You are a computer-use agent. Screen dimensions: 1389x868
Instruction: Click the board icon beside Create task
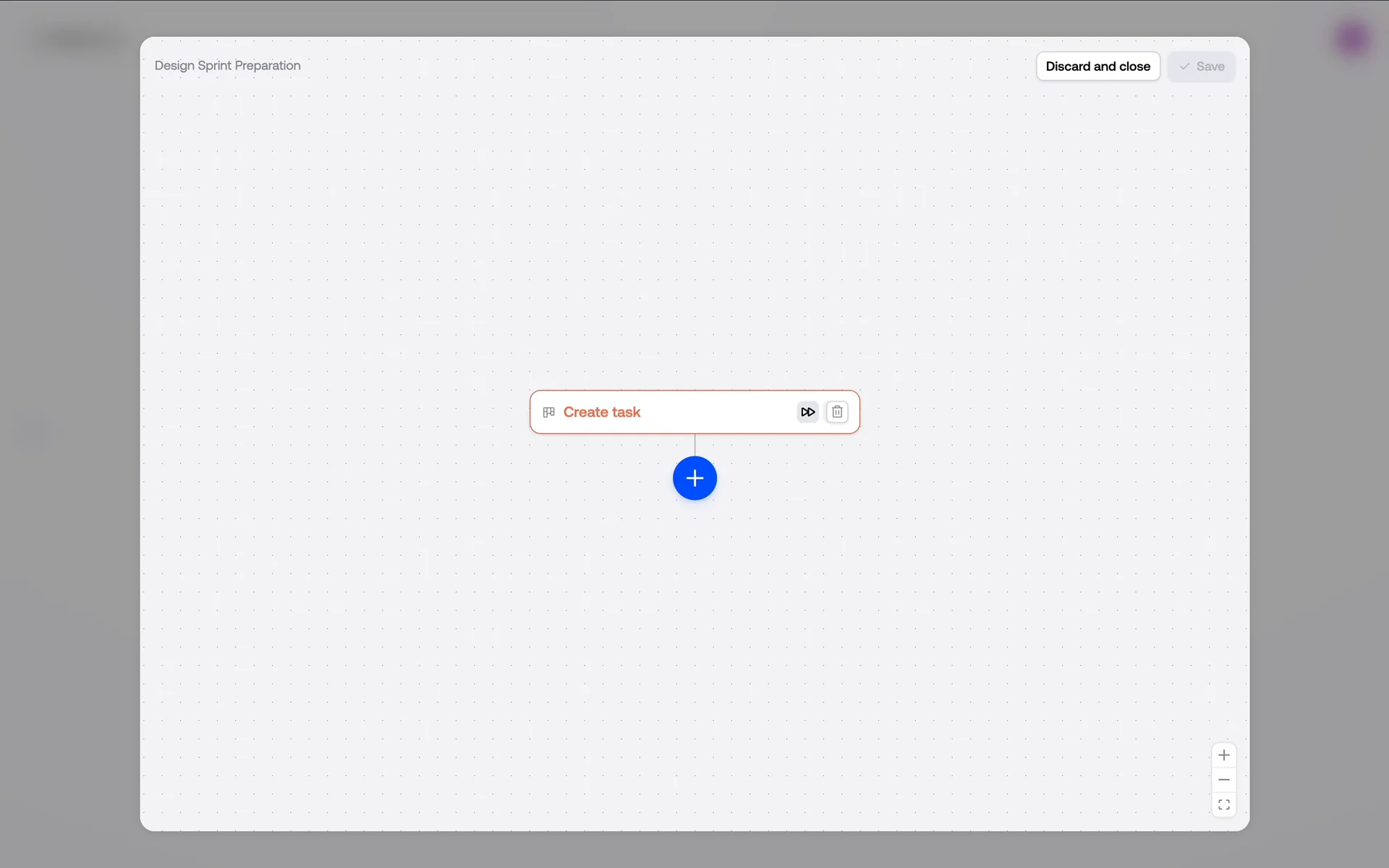click(x=548, y=412)
